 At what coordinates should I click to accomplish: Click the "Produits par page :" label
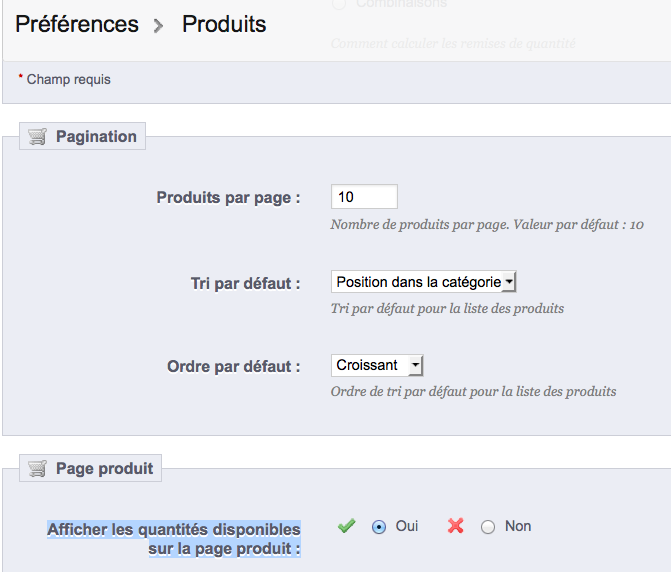[x=228, y=198]
